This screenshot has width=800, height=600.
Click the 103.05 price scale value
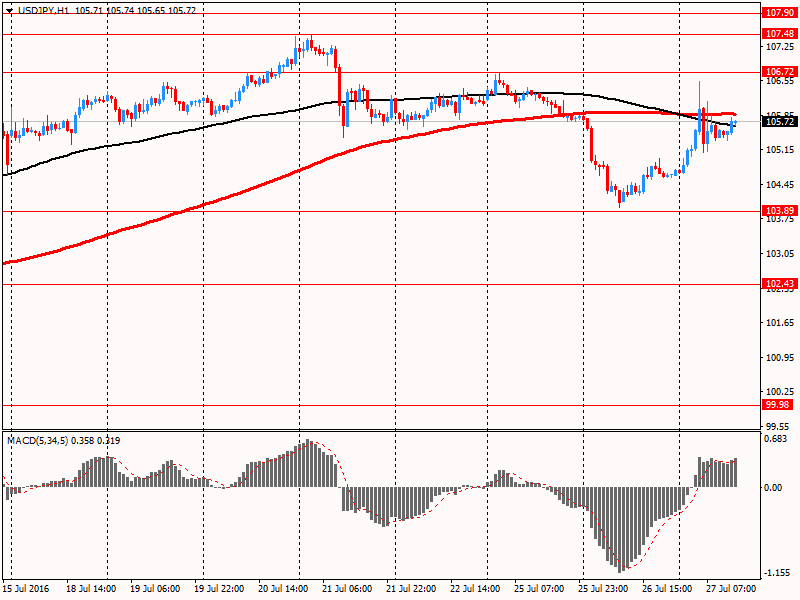(x=780, y=254)
